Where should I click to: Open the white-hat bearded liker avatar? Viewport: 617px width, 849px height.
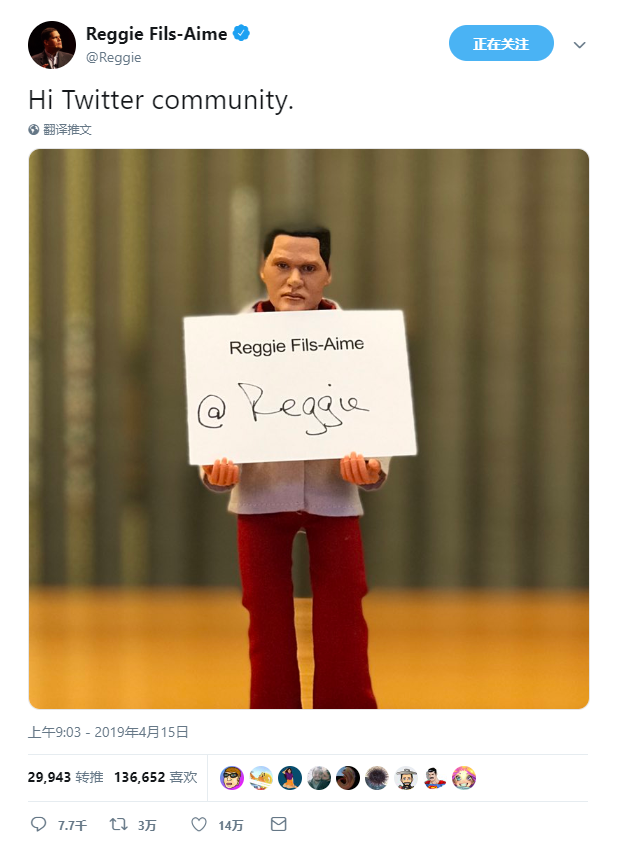pyautogui.click(x=406, y=778)
